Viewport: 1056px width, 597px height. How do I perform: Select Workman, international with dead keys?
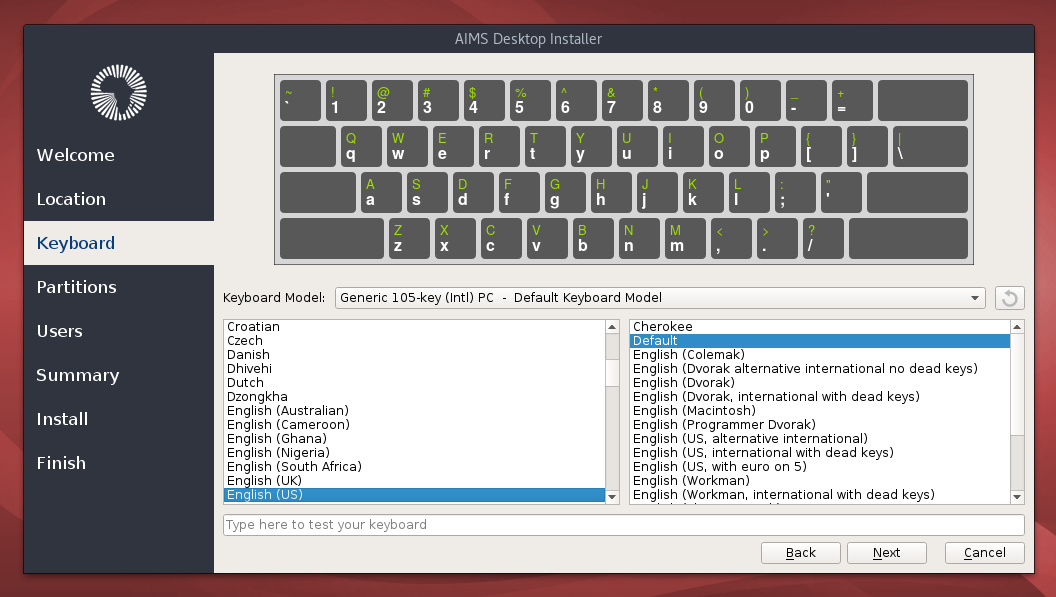tap(820, 495)
